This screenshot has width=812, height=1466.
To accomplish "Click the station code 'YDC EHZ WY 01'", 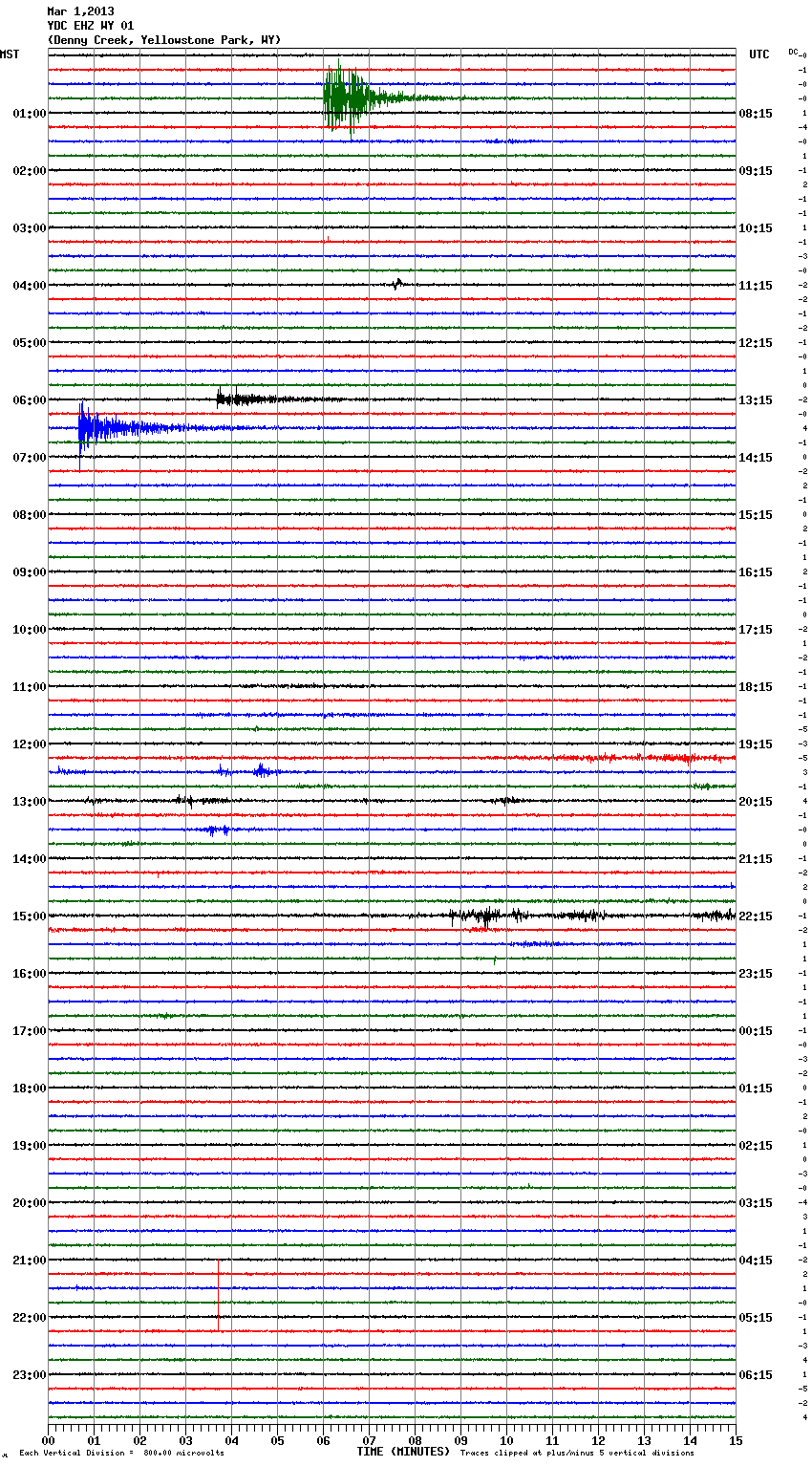I will tap(90, 26).
